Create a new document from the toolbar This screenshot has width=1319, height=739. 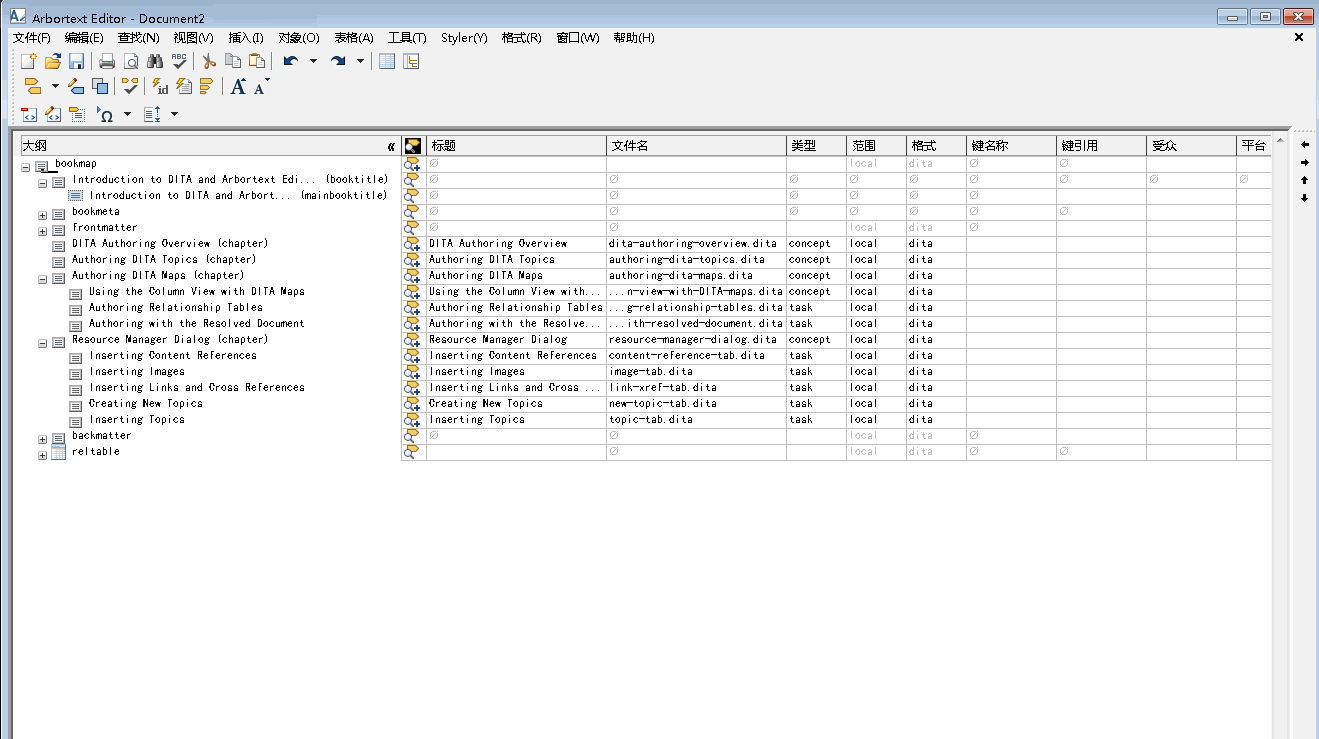[x=29, y=61]
